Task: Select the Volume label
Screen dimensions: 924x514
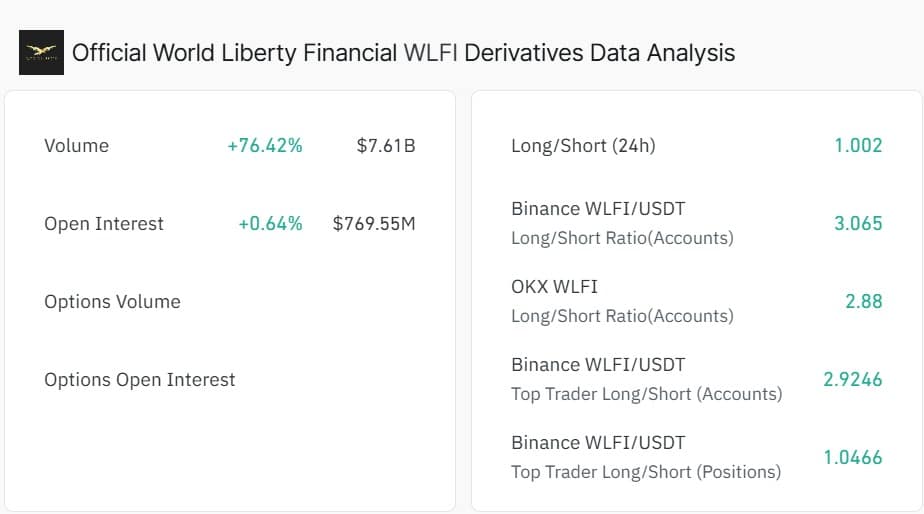Action: (x=76, y=146)
